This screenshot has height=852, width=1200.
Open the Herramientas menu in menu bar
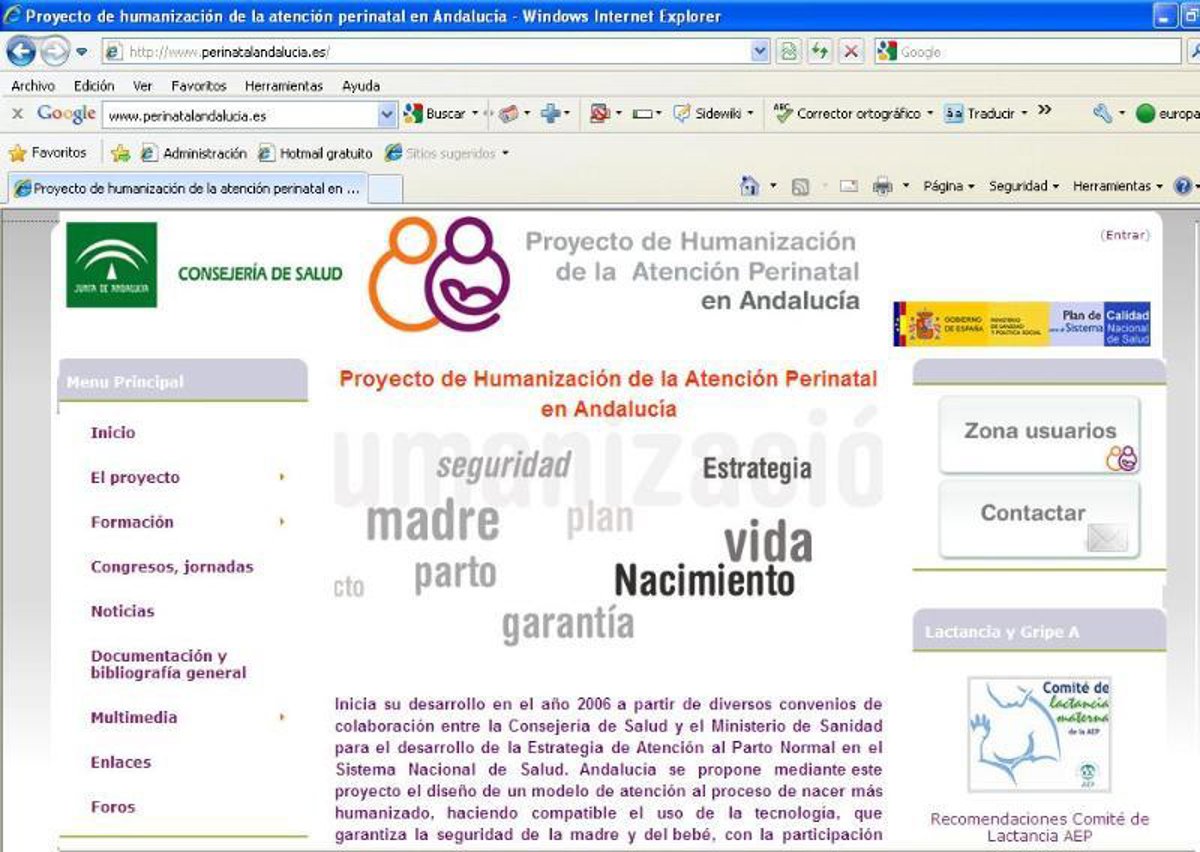click(x=283, y=86)
